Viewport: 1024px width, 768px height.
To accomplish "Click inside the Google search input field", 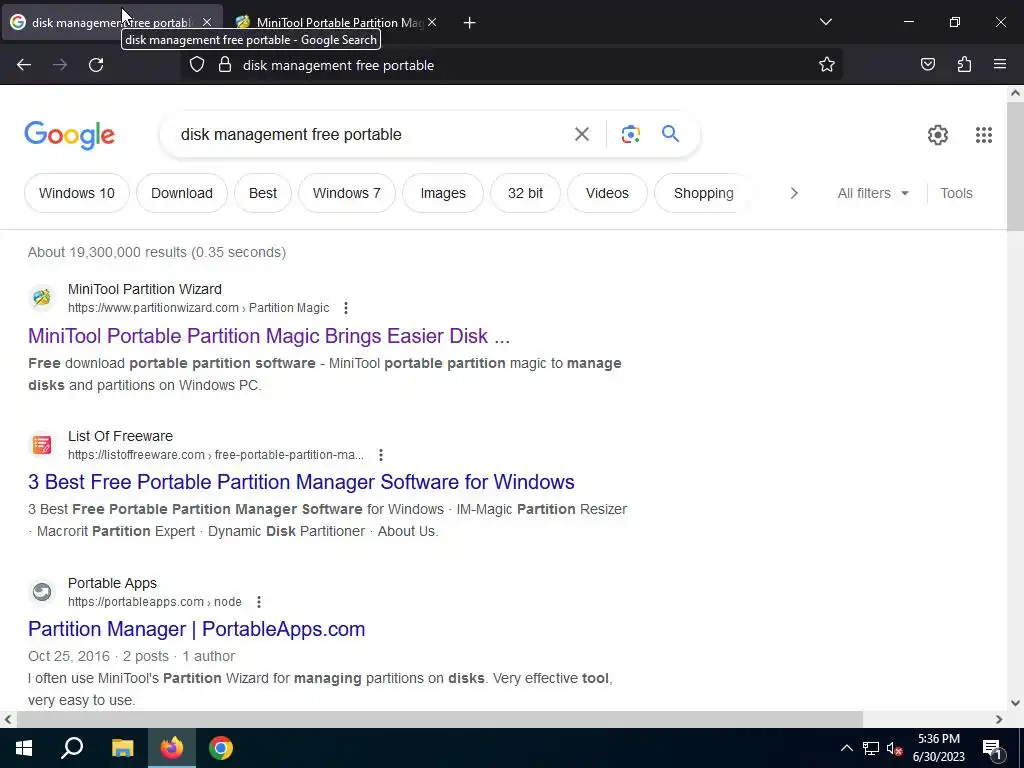I will [x=372, y=135].
